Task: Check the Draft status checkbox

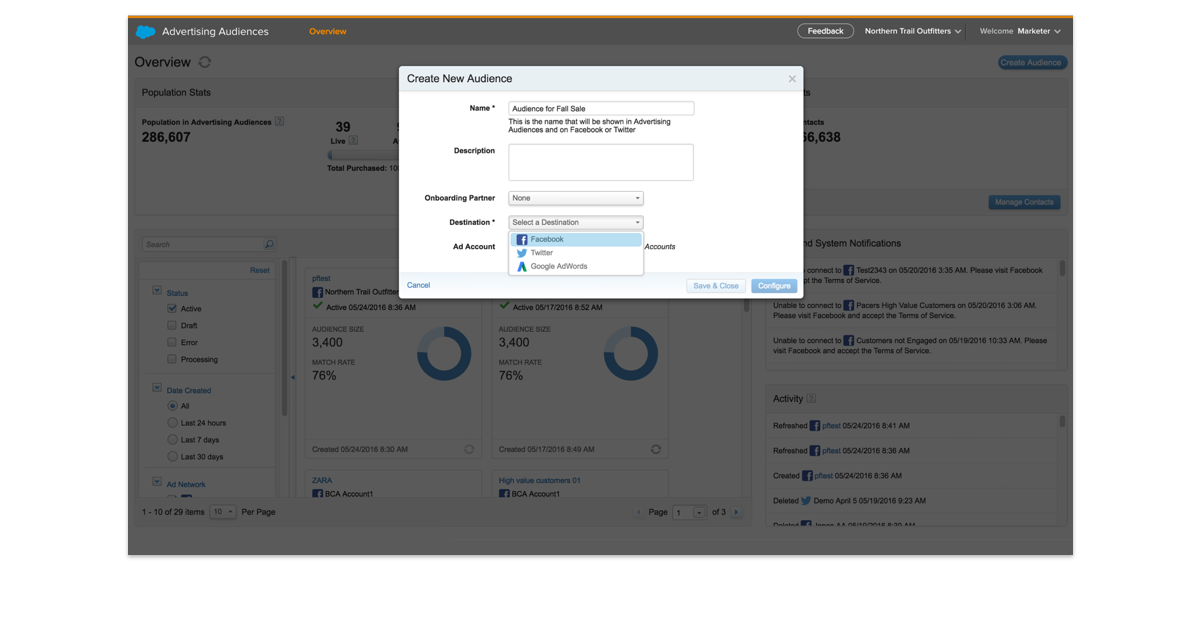Action: [x=172, y=326]
